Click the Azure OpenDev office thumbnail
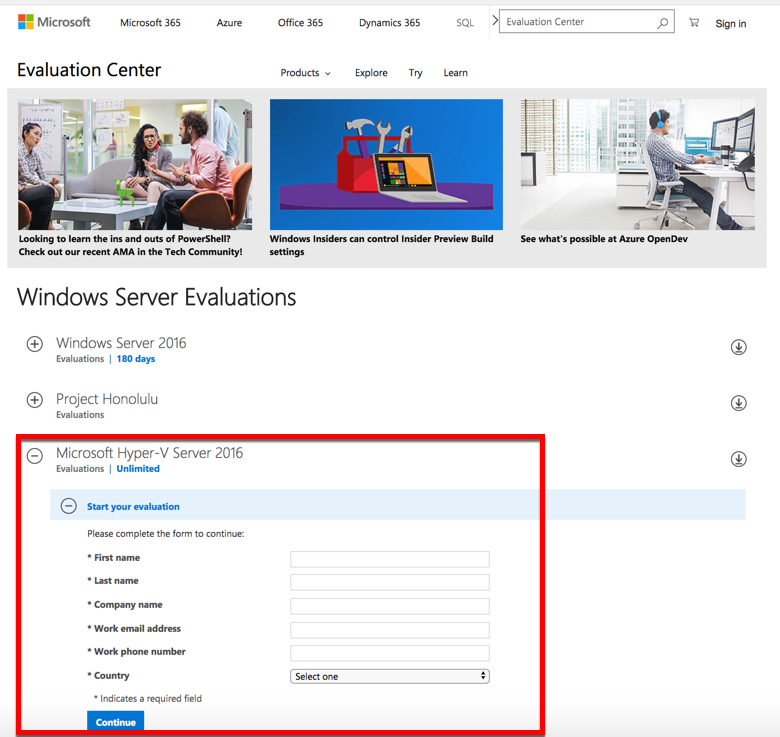Viewport: 780px width, 737px height. coord(637,164)
